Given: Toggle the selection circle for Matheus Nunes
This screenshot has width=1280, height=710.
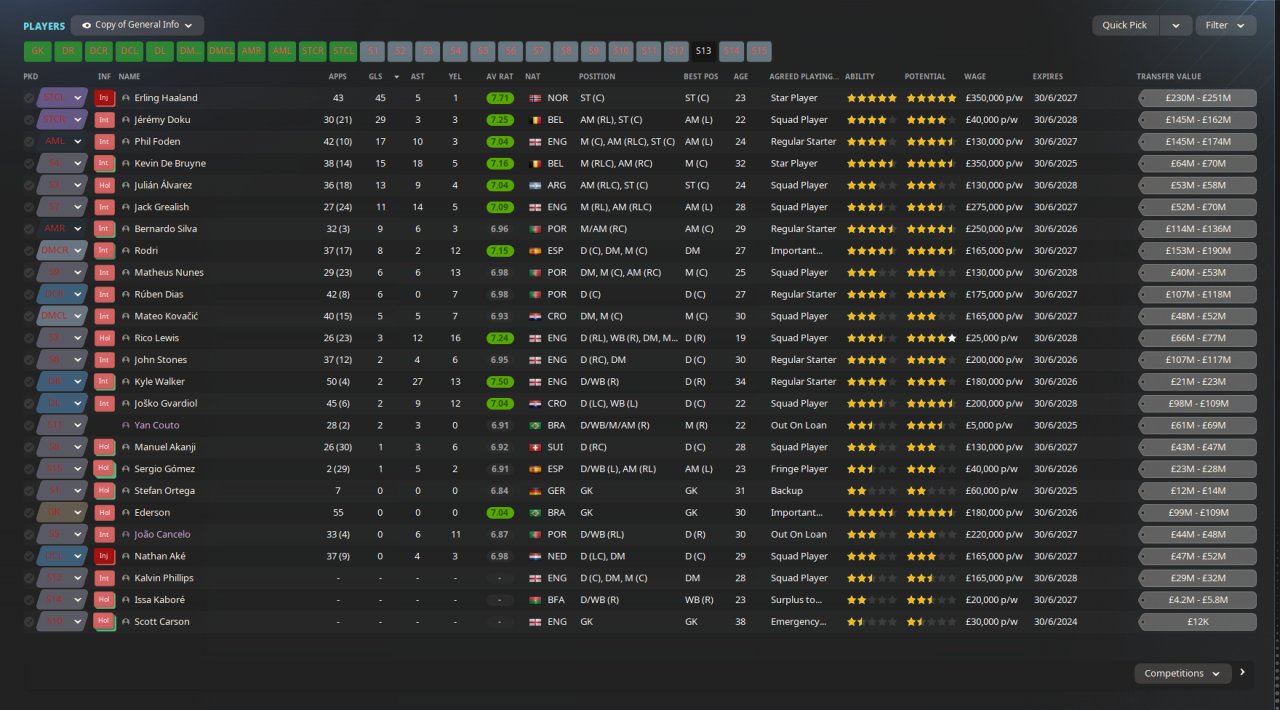Looking at the screenshot, I should [29, 273].
